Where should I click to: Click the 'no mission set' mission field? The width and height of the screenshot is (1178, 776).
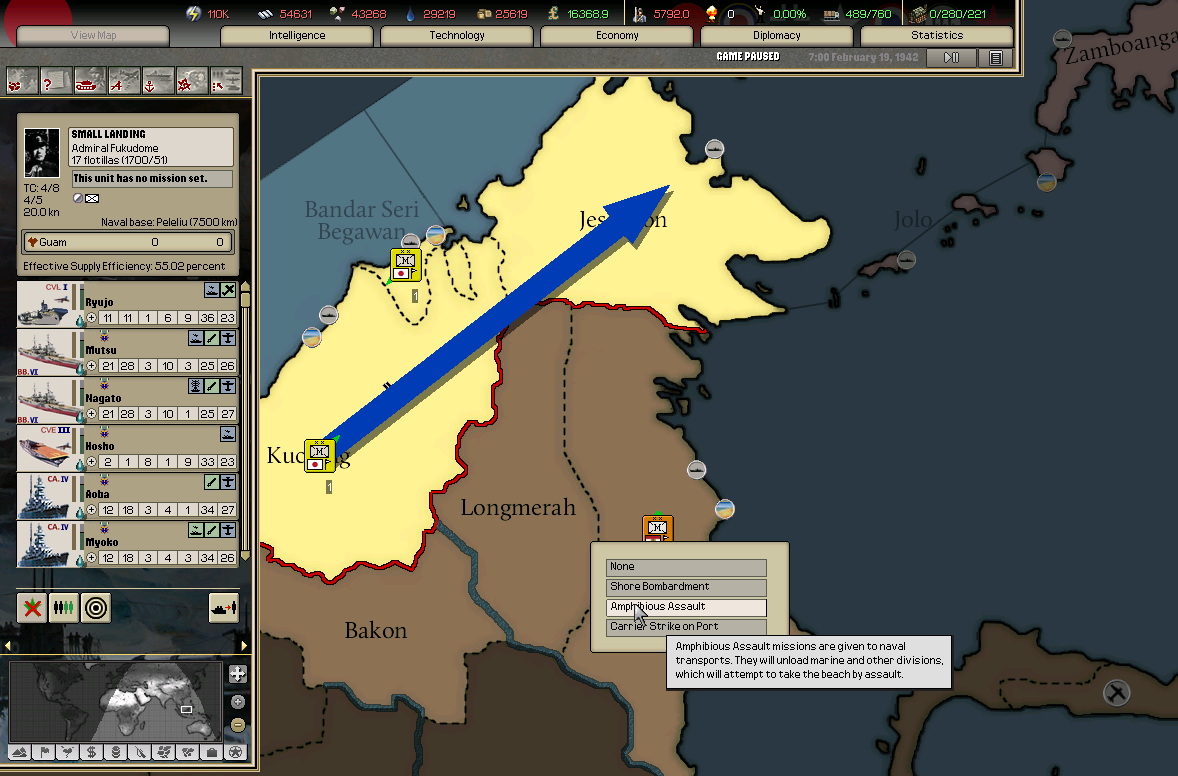tap(152, 179)
